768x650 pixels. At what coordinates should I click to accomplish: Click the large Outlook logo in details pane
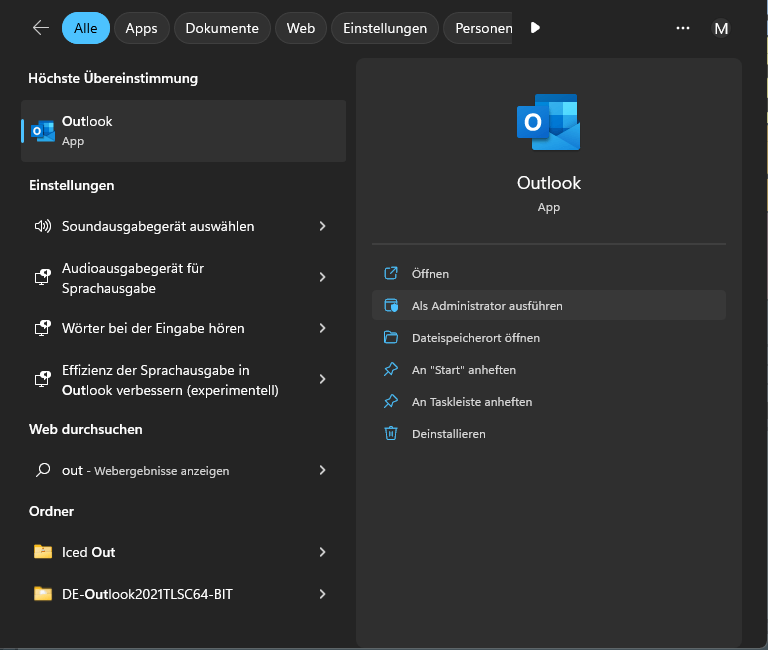[548, 123]
